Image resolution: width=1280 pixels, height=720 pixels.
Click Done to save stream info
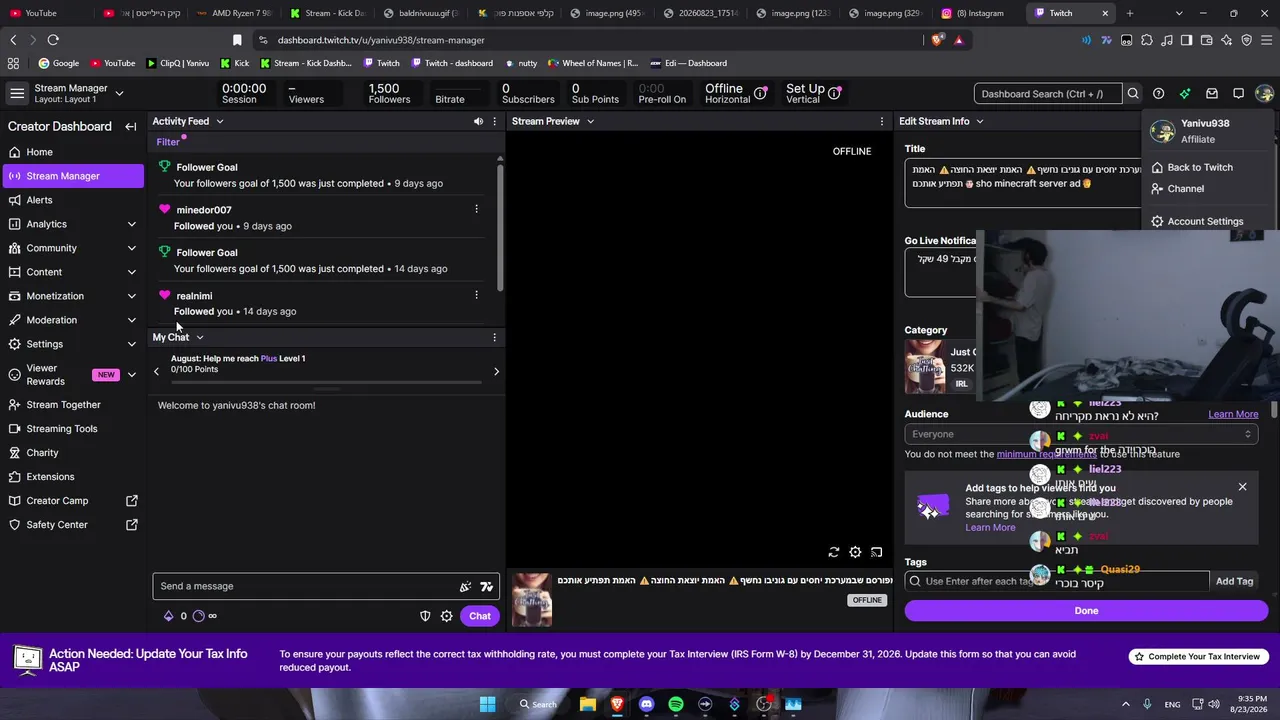coord(1086,611)
